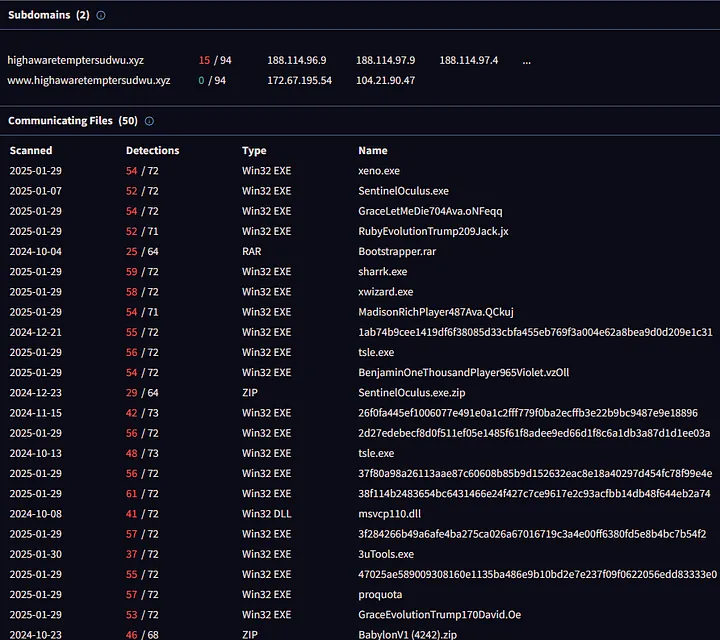Viewport: 720px width, 640px height.
Task: Click the Detections column header
Action: tap(152, 151)
